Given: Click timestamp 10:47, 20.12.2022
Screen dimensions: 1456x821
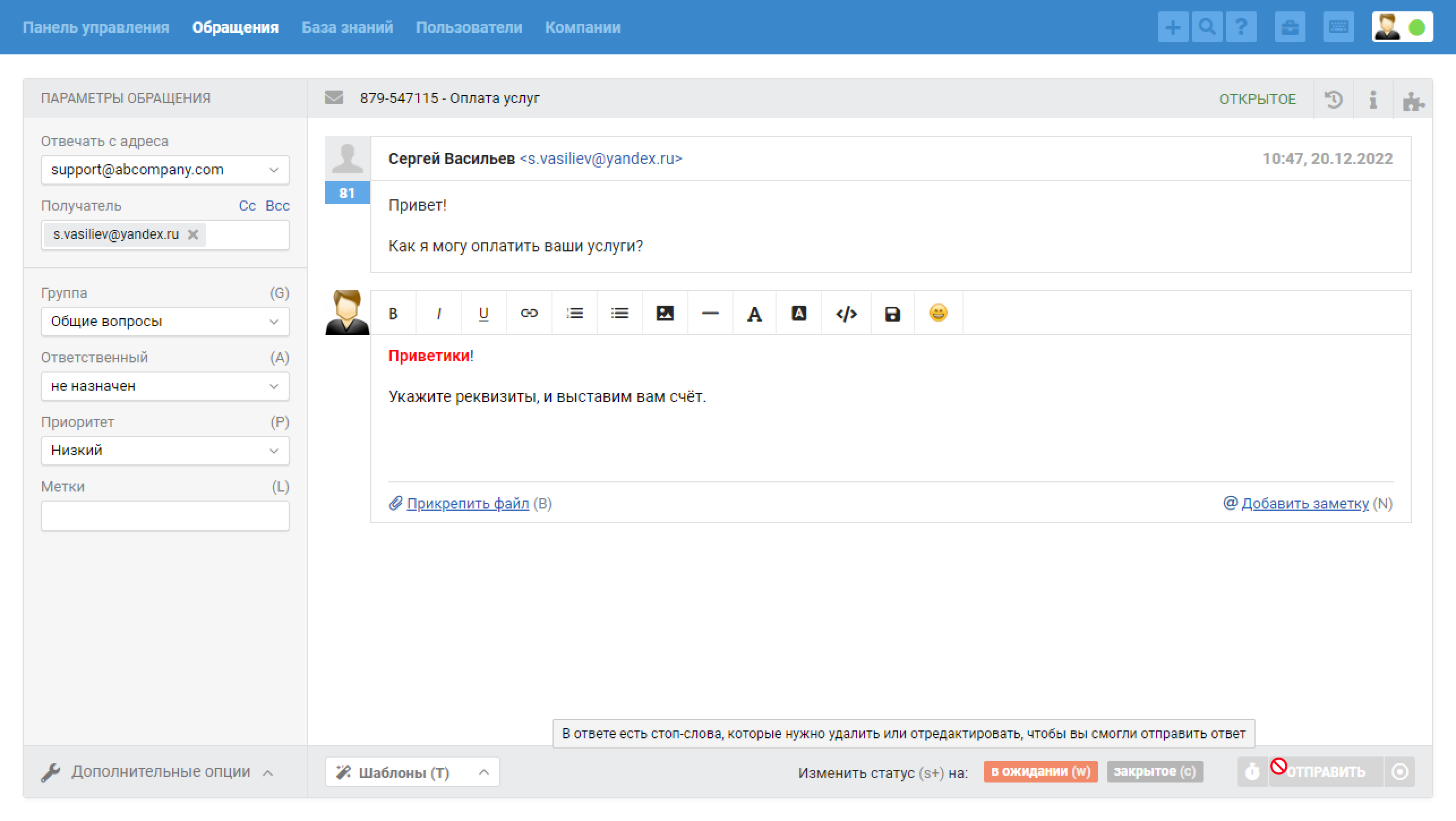Looking at the screenshot, I should [1327, 159].
